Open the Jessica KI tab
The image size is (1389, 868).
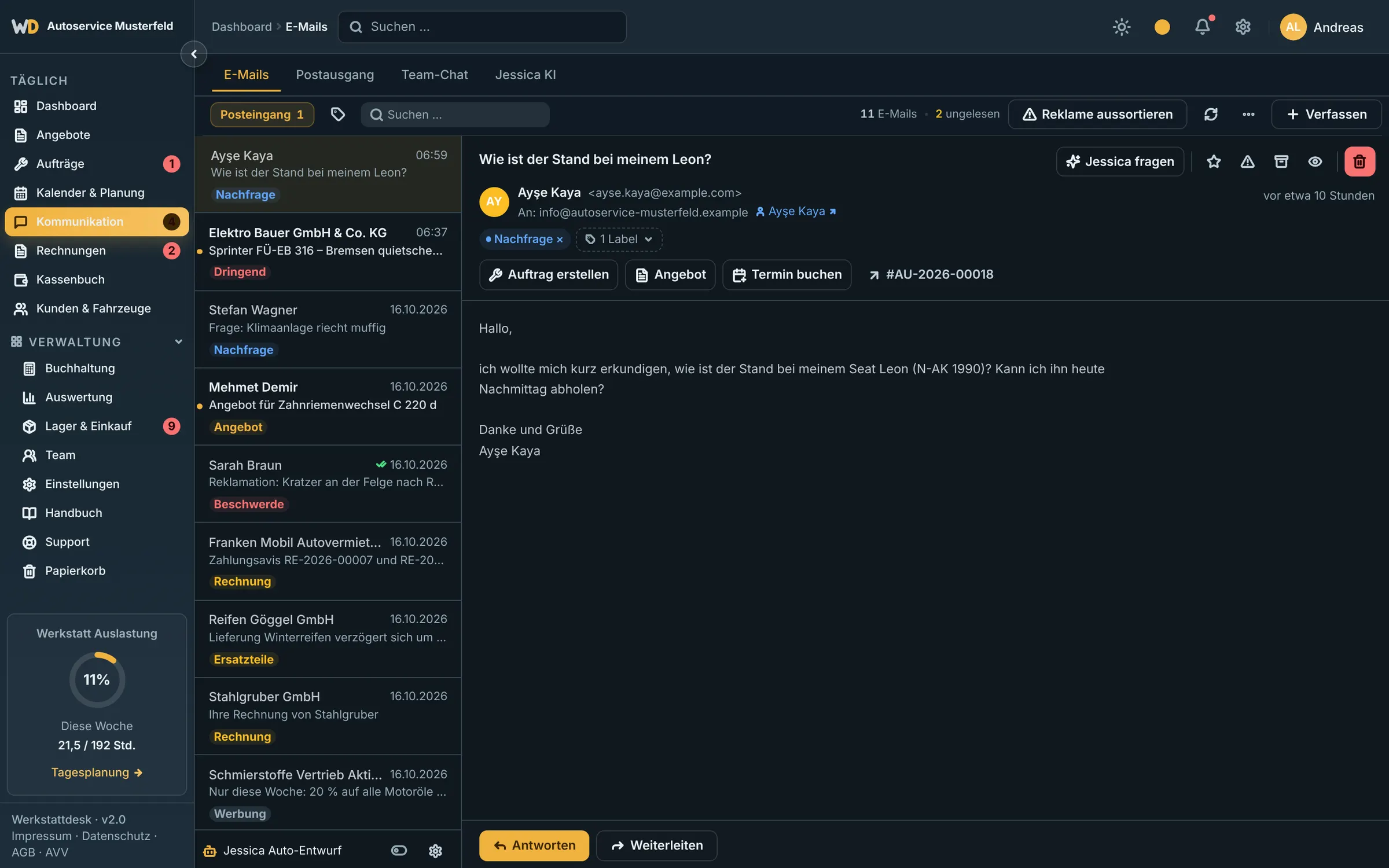point(526,75)
